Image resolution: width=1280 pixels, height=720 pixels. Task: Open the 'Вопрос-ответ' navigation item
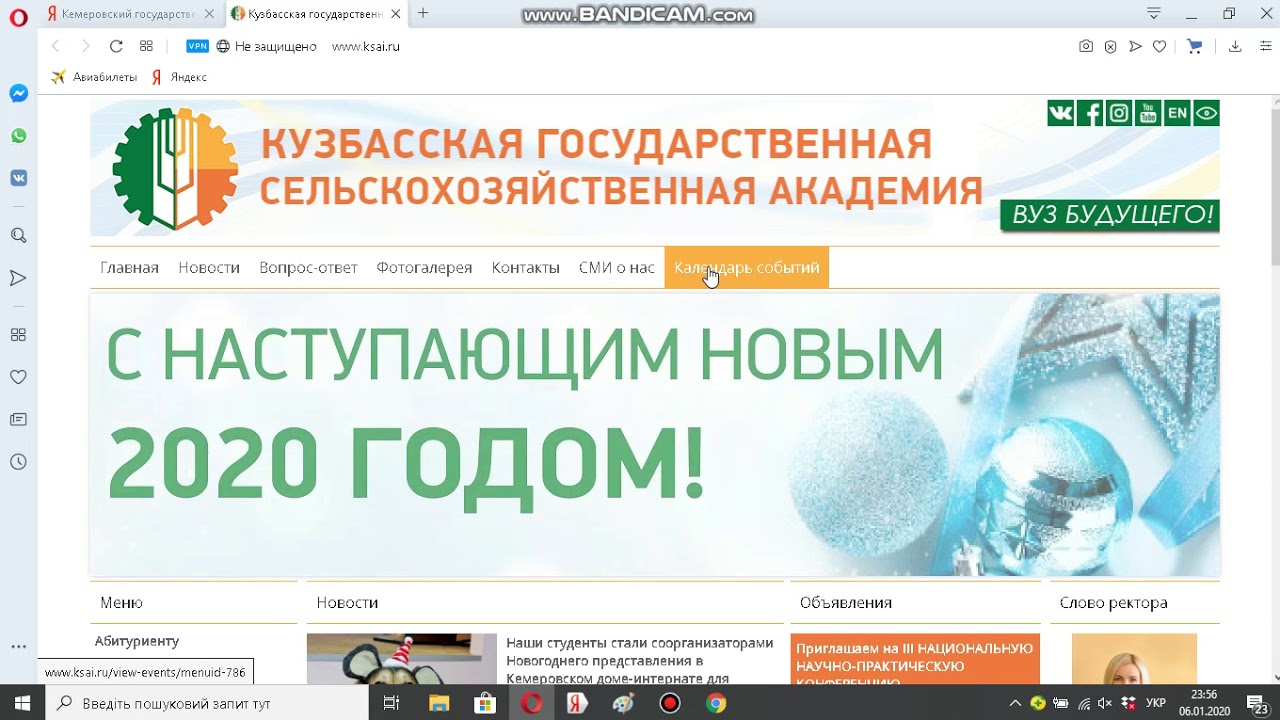[308, 268]
